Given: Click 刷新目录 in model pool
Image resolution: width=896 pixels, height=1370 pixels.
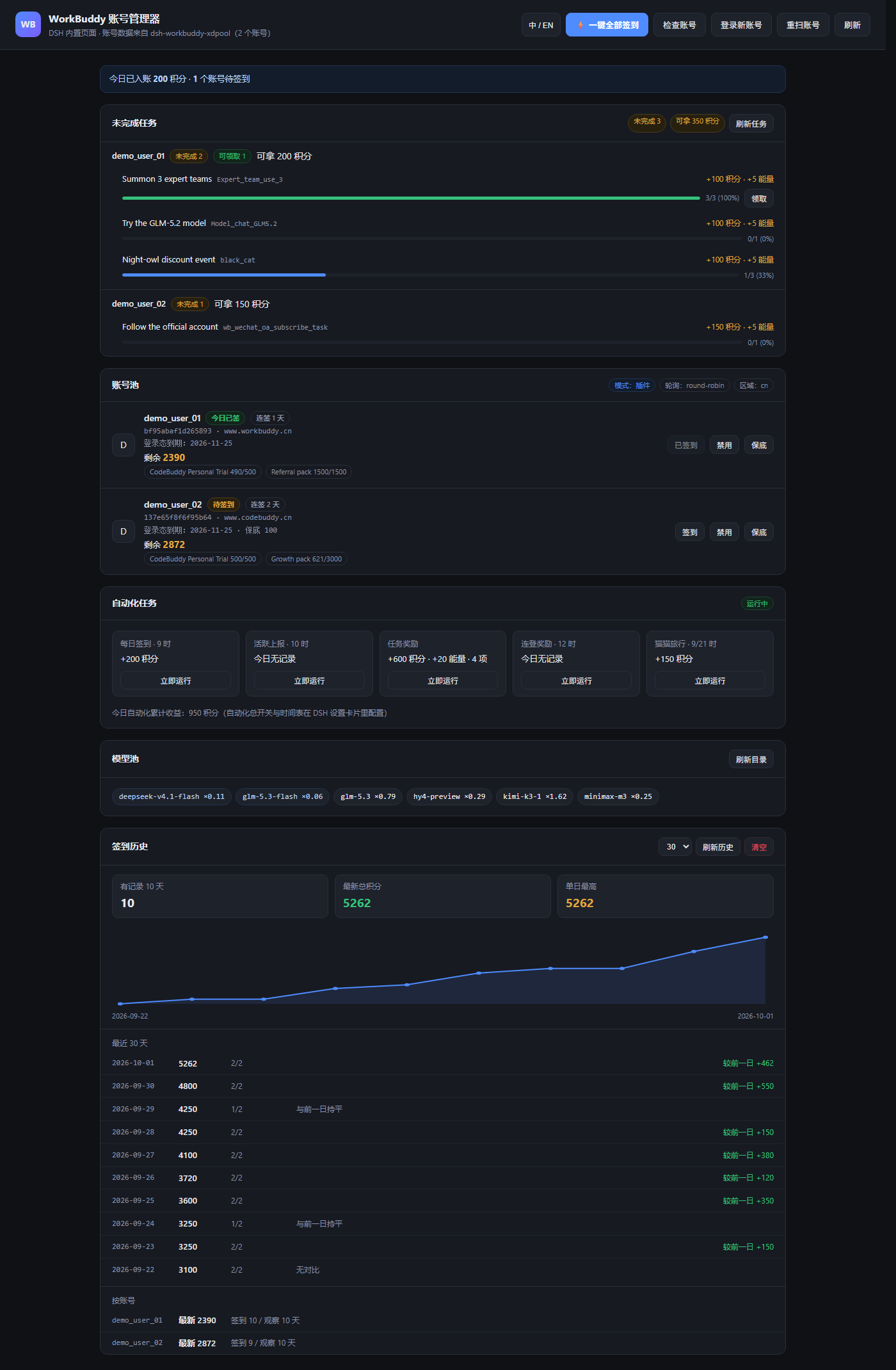Looking at the screenshot, I should [x=751, y=759].
